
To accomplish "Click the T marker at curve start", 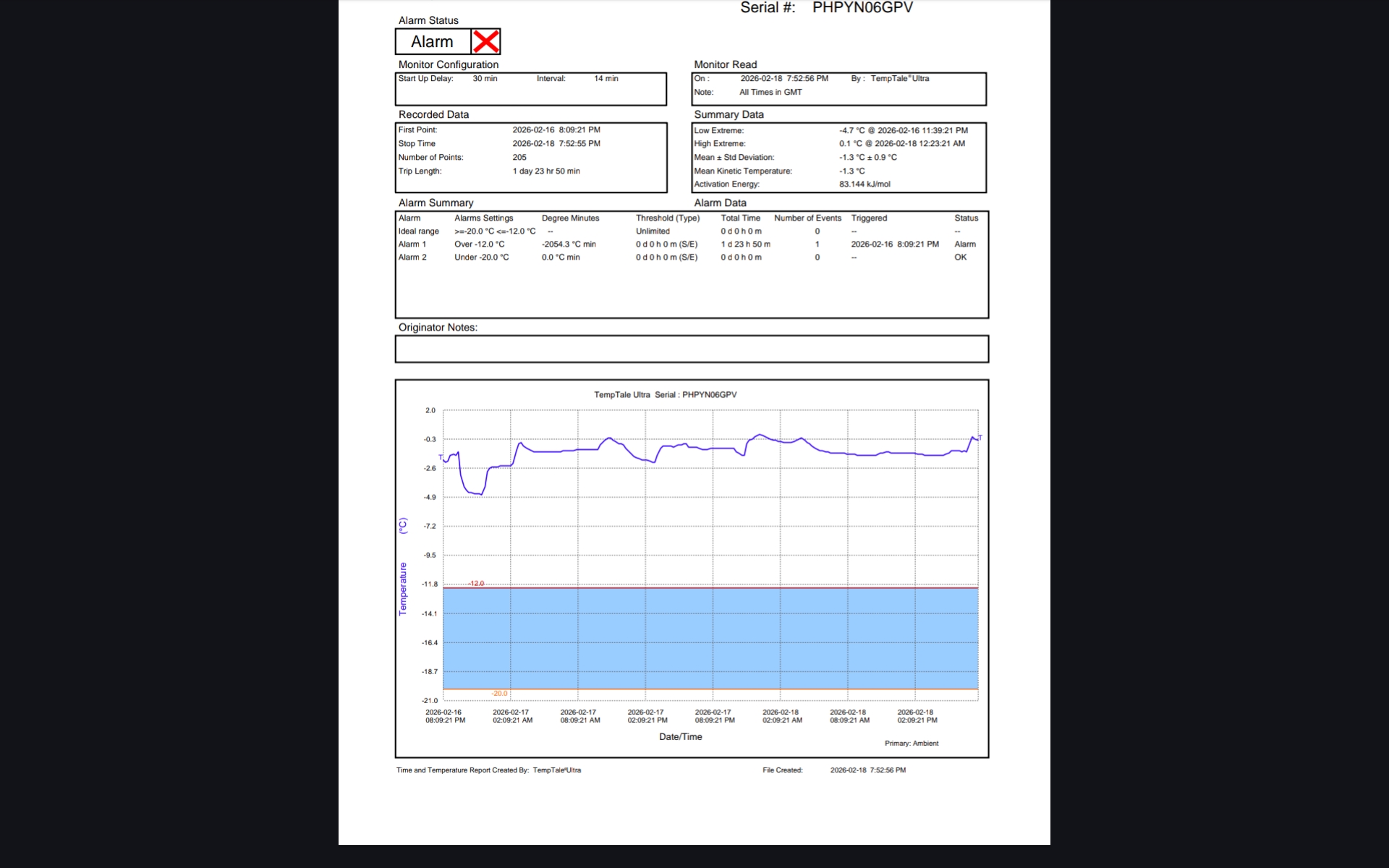I will tap(441, 457).
